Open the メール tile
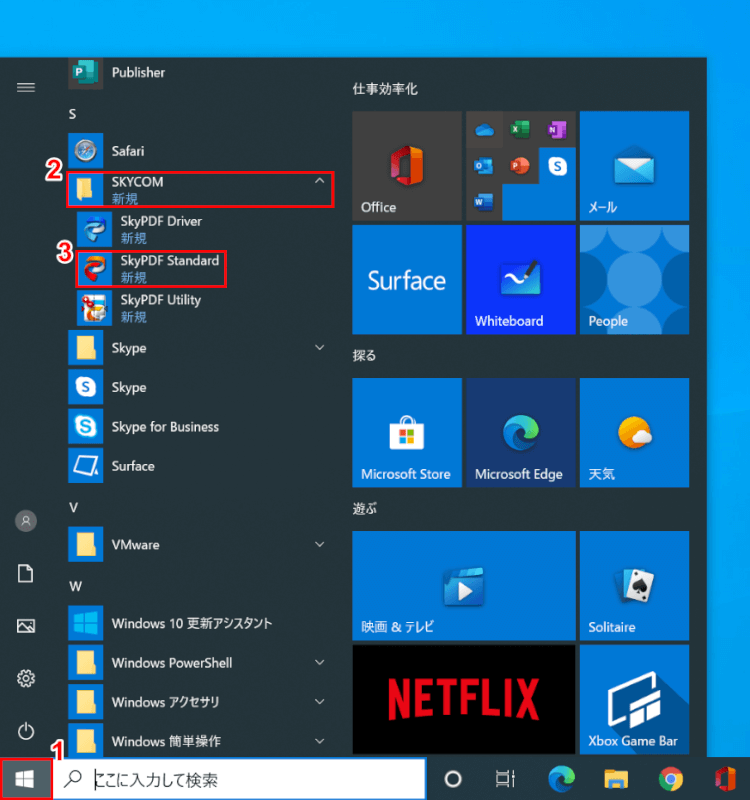The height and width of the screenshot is (800, 750). tap(634, 166)
